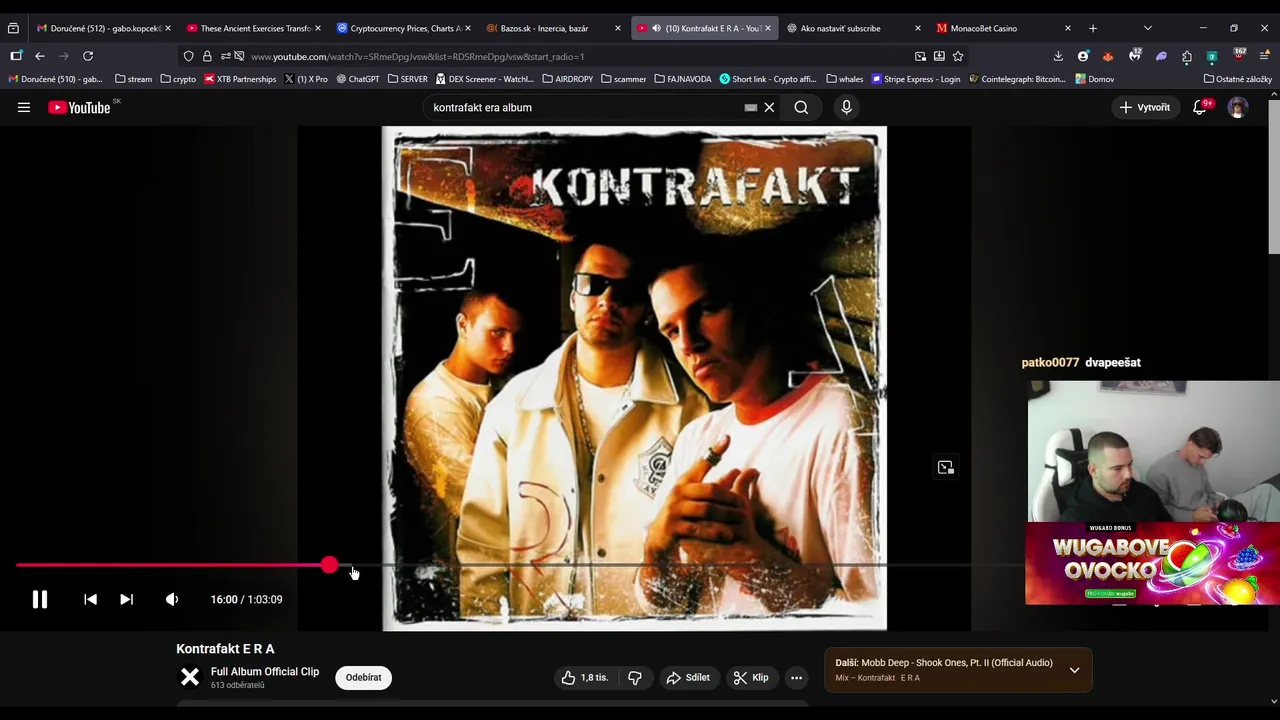Switch to These Ancient Exercises tab
The image size is (1280, 720).
click(252, 28)
